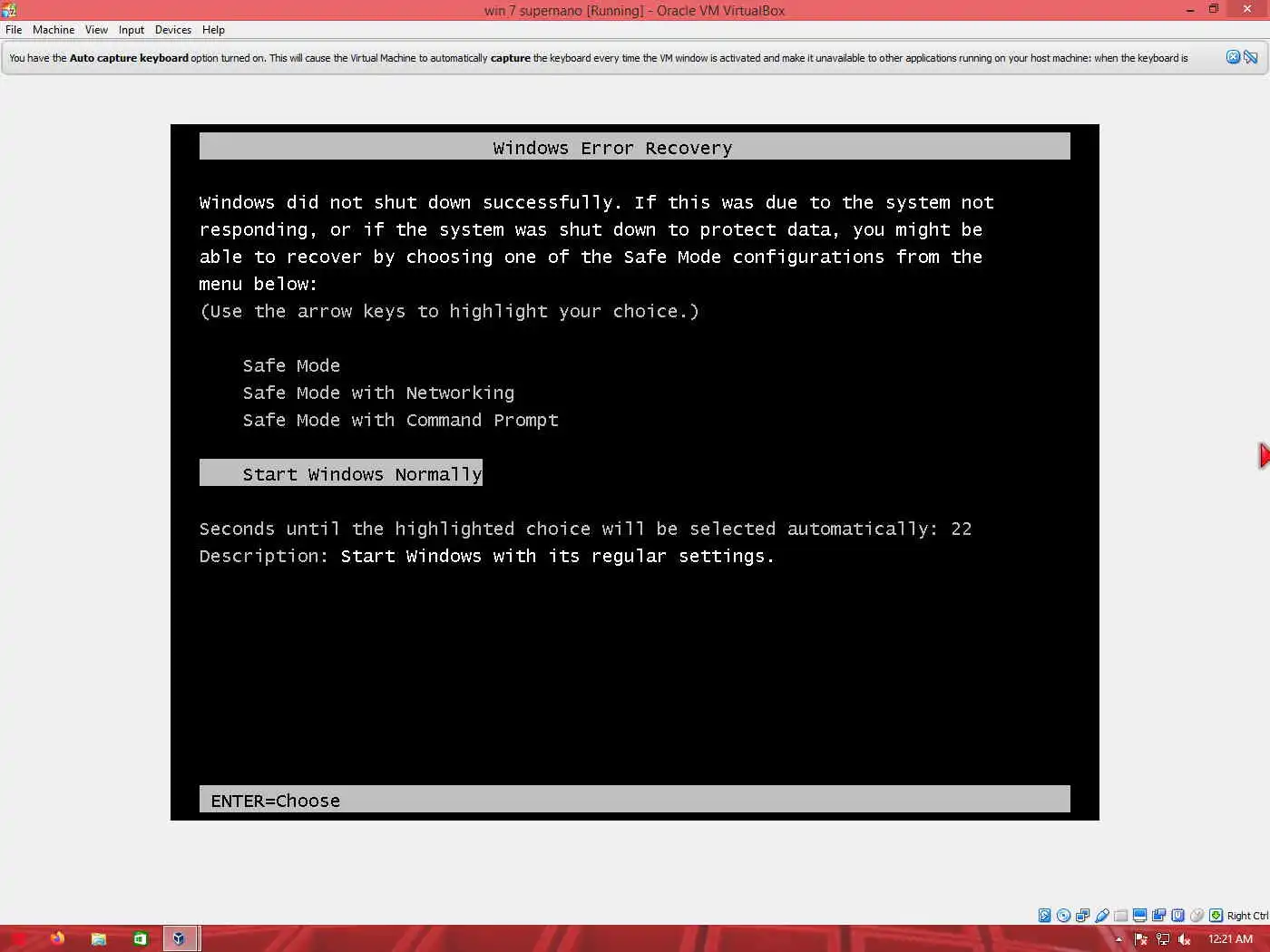
Task: Click the VirtualBox title bar icon
Action: (9, 10)
